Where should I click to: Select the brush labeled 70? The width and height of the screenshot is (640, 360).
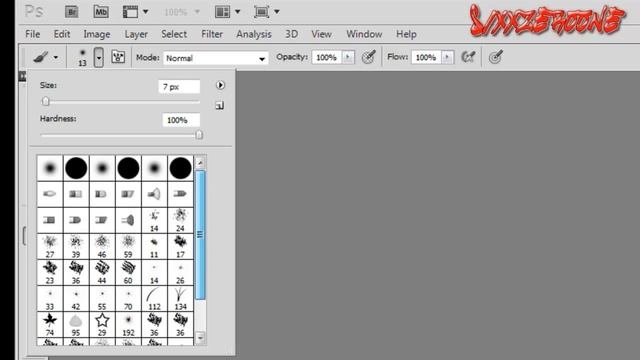[128, 299]
